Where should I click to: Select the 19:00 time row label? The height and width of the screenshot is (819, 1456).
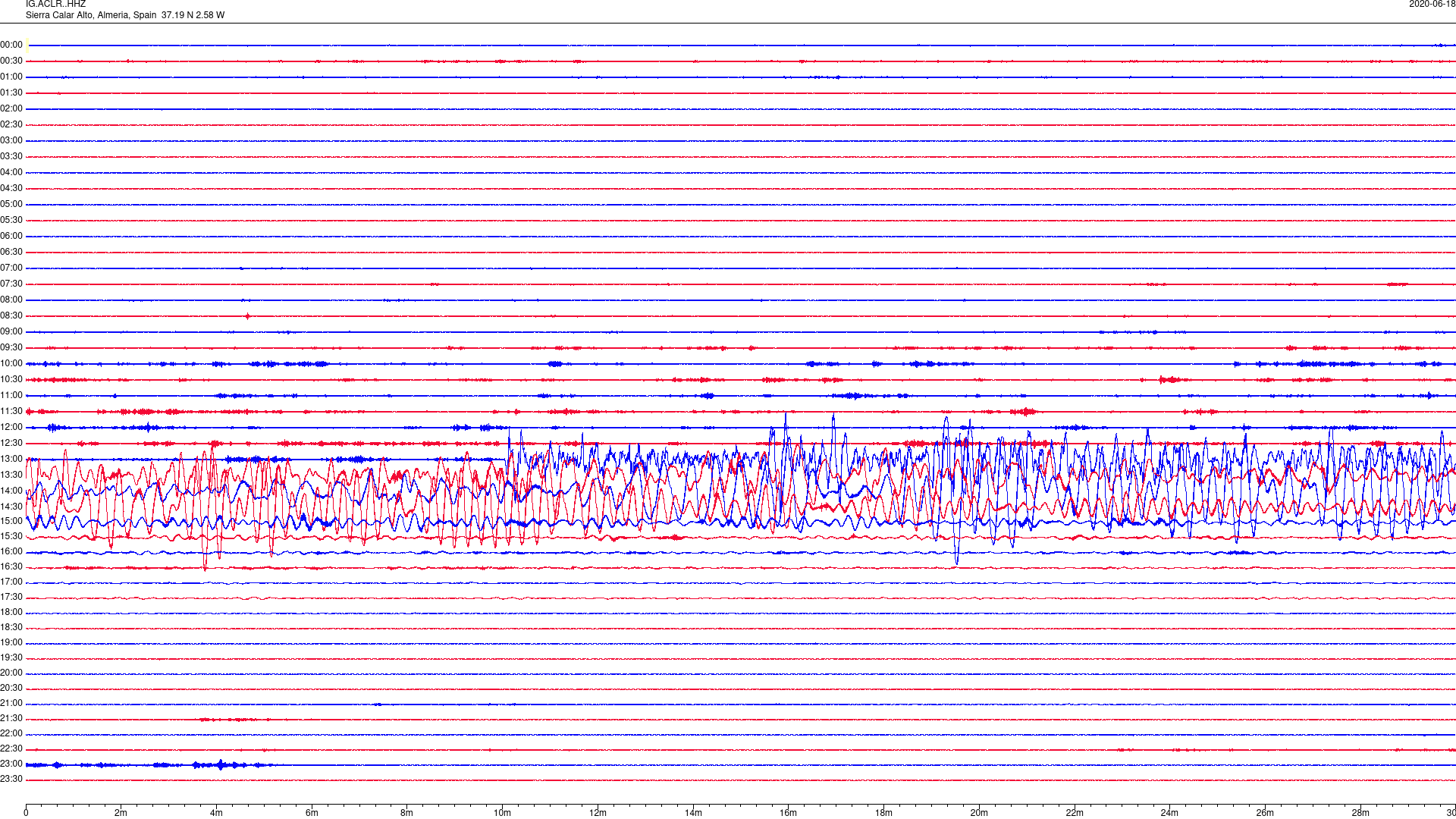(11, 642)
